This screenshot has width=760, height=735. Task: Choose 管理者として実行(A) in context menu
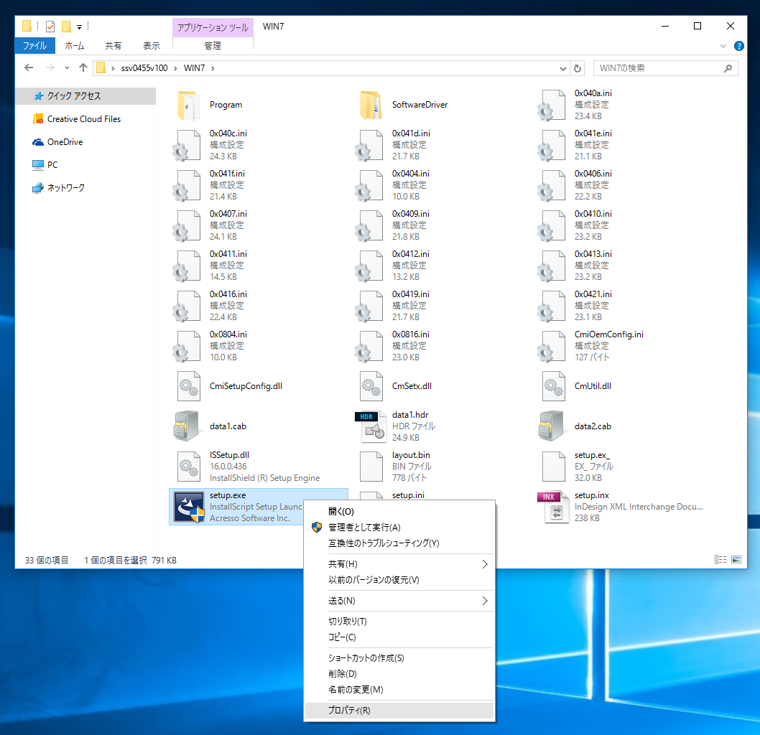click(399, 527)
